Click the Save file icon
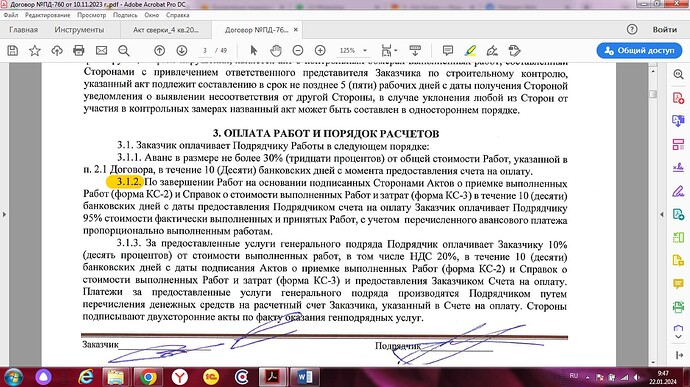The height and width of the screenshot is (387, 690). click(13, 51)
